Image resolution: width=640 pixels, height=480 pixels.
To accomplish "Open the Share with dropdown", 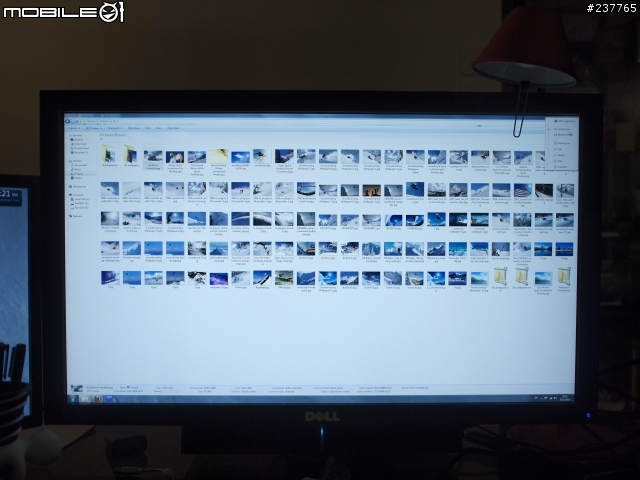I will (x=115, y=128).
